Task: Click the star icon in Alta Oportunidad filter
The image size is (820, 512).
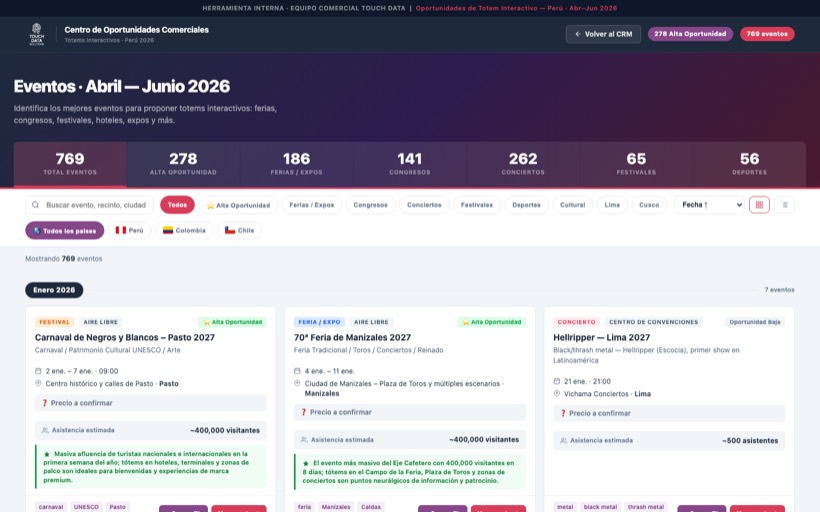Action: 210,206
